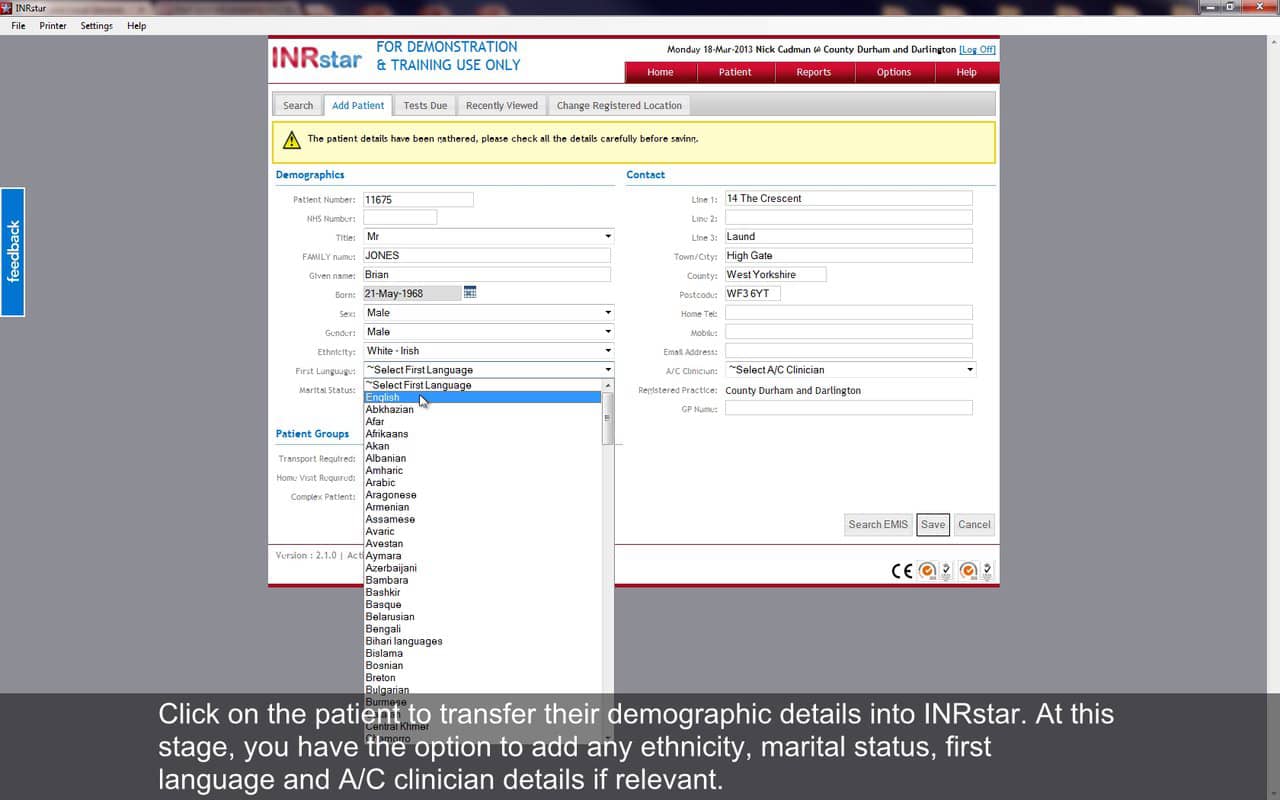Click the CE mark icon in footer
Viewport: 1280px width, 800px height.
point(901,571)
